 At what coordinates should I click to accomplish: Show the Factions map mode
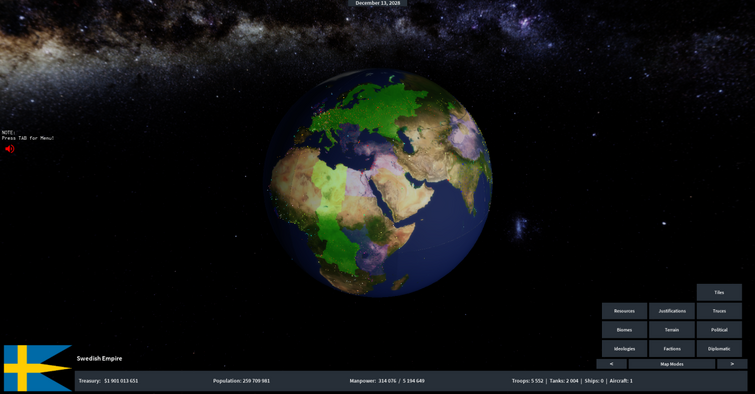click(x=672, y=349)
